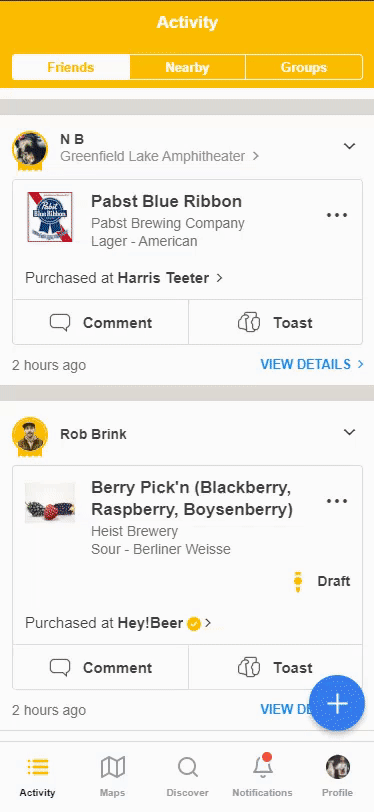Switch to the Nearby tab
Image resolution: width=374 pixels, height=812 pixels.
(187, 67)
